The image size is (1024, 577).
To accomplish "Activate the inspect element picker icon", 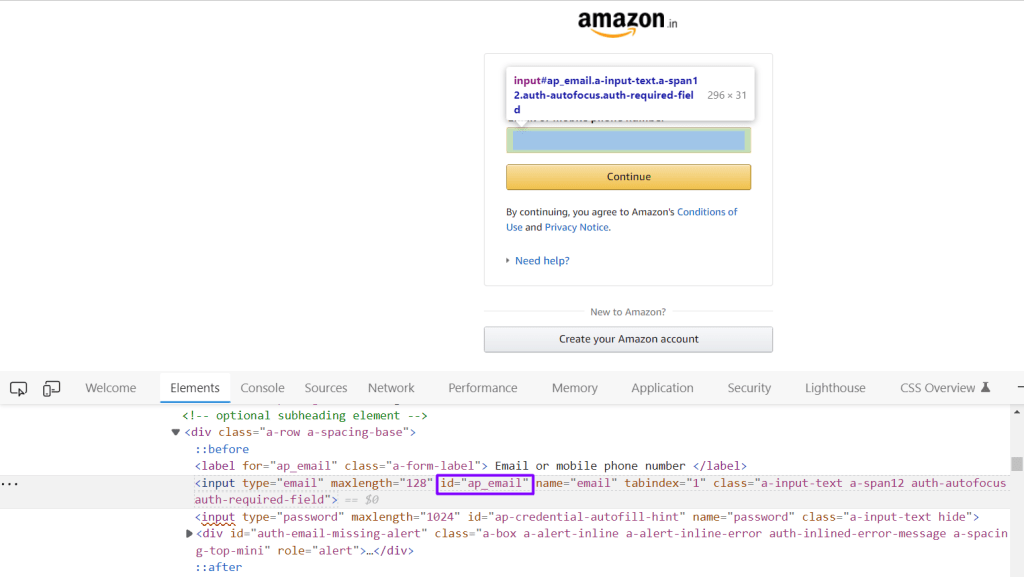I will tap(18, 388).
